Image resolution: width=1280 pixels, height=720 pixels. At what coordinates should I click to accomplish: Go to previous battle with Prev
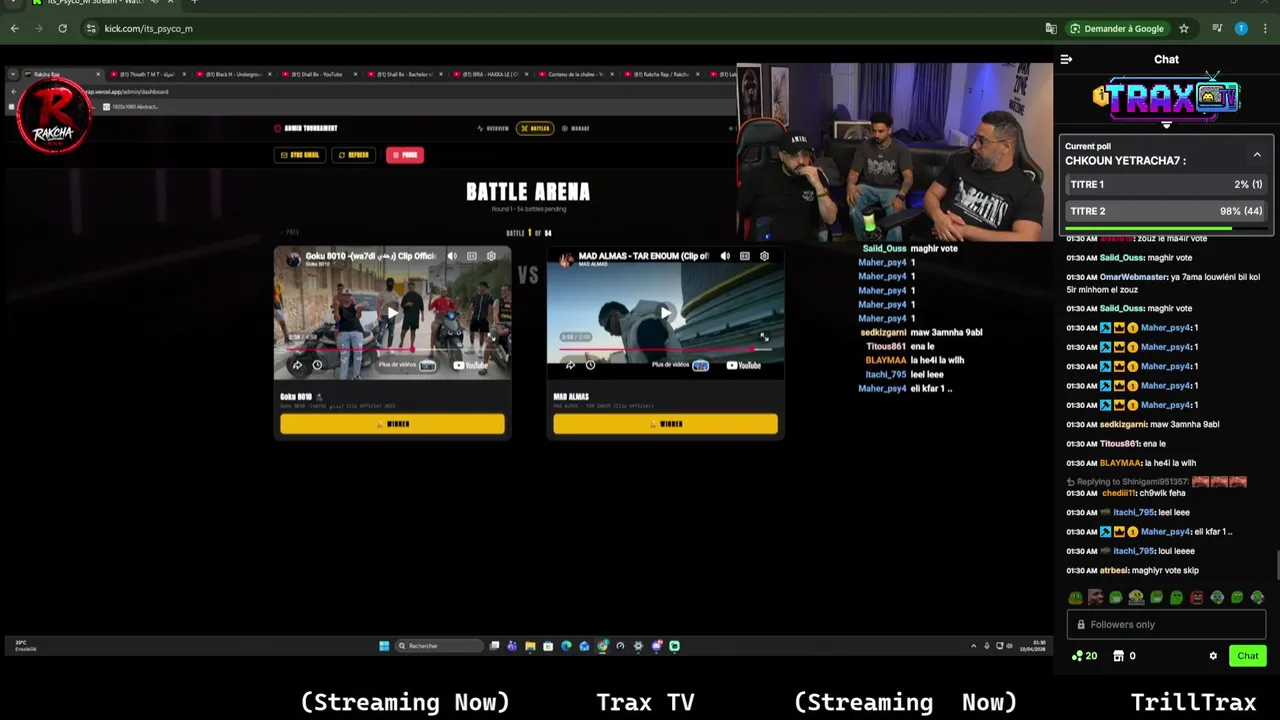pos(290,232)
